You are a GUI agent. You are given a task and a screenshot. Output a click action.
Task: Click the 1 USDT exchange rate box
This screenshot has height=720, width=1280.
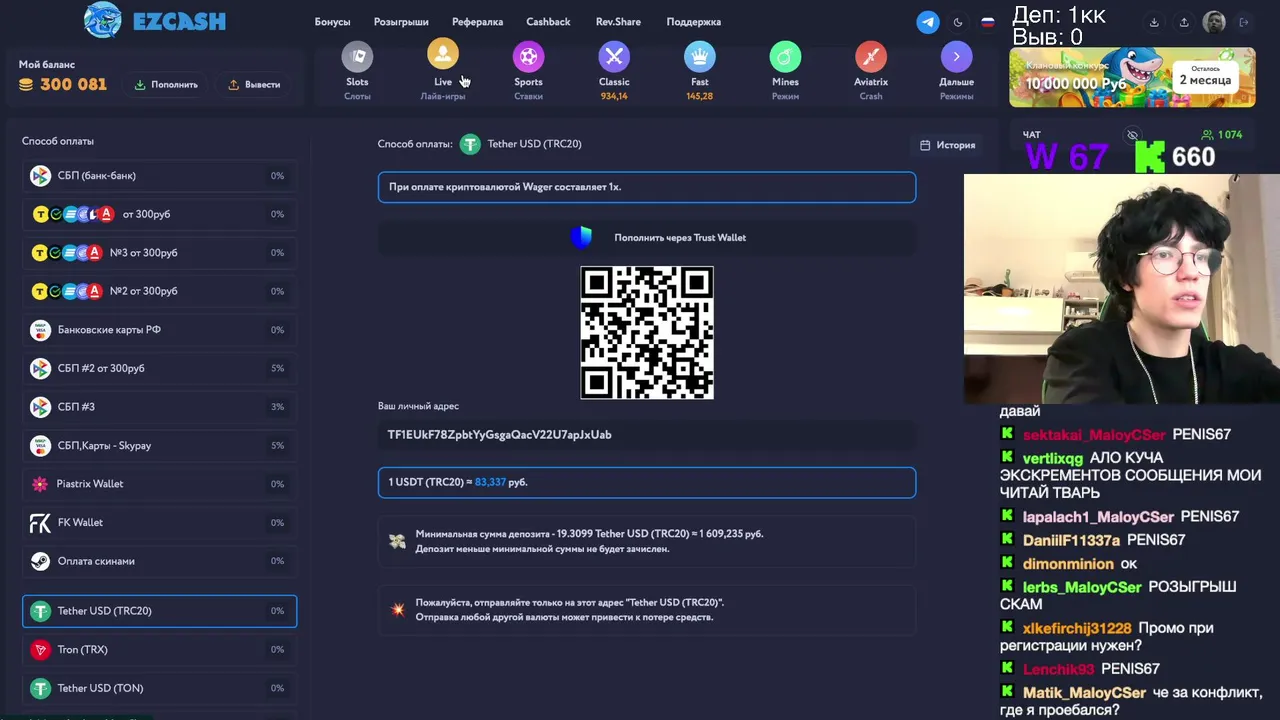click(x=647, y=482)
